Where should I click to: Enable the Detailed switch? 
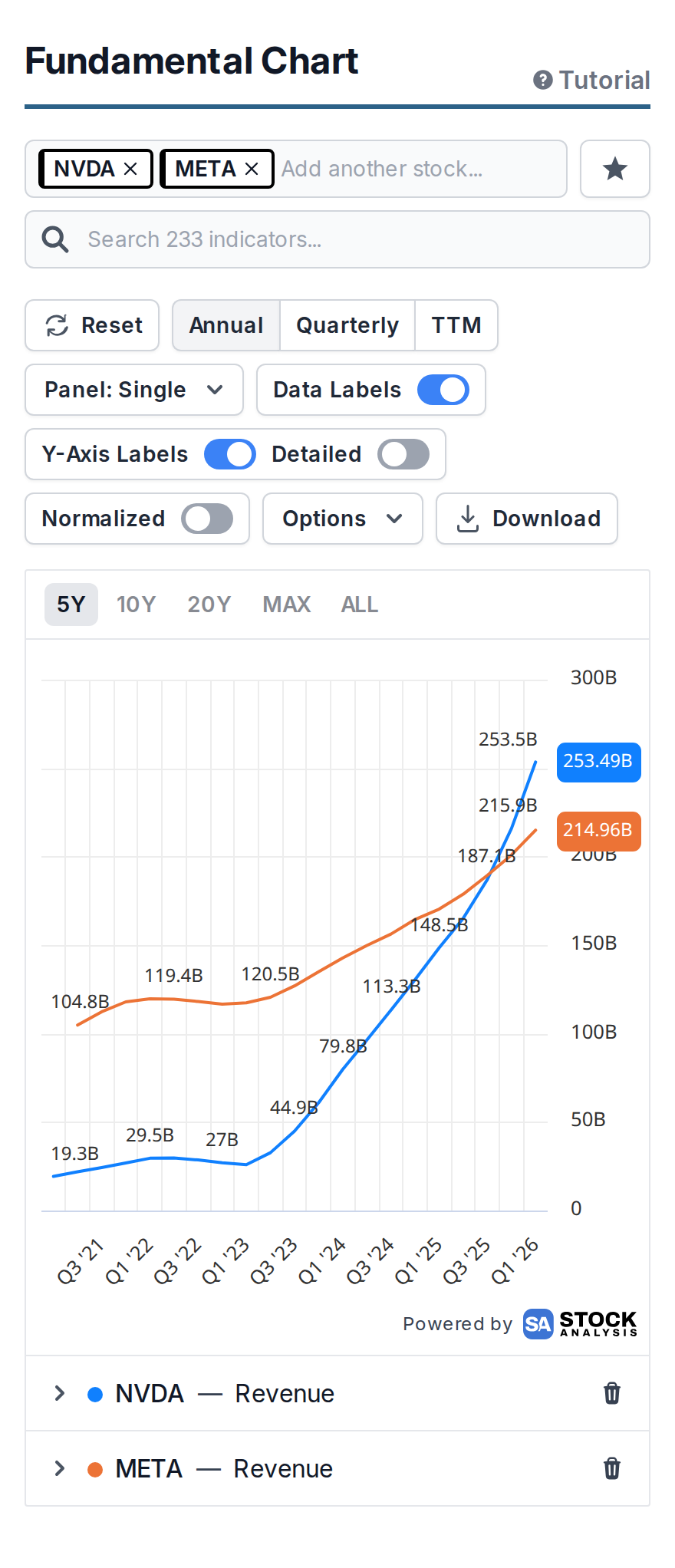403,454
